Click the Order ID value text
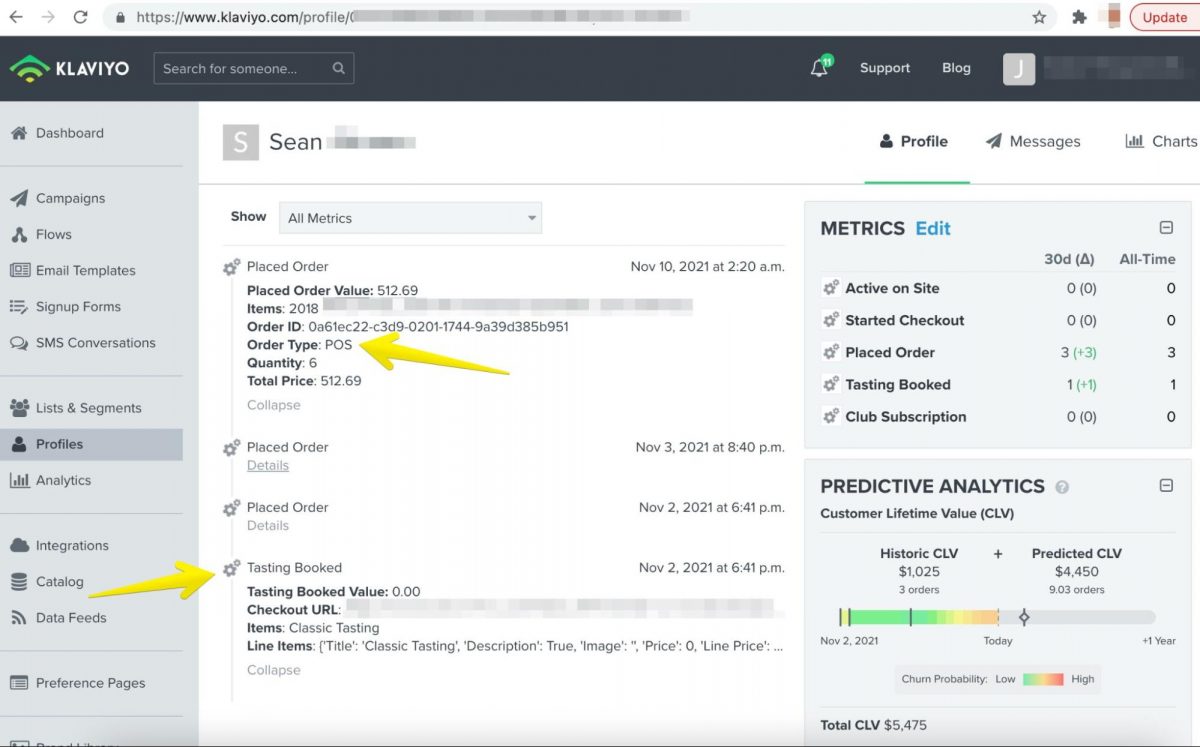 438,327
